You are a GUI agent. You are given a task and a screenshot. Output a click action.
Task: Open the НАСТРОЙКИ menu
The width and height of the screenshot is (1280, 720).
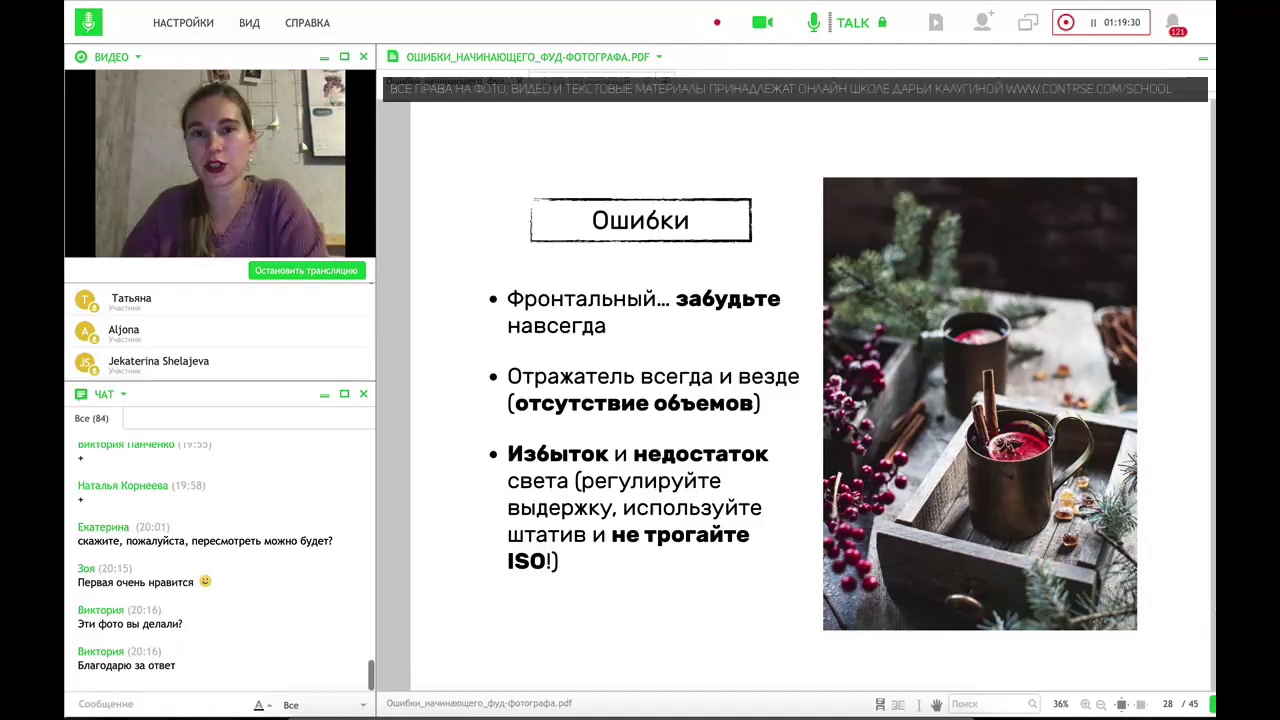[x=183, y=23]
